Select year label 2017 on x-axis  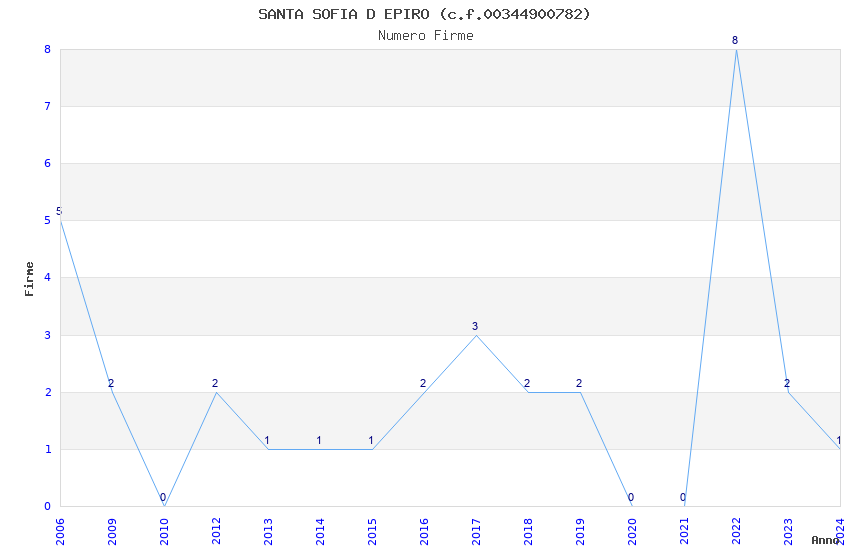click(476, 532)
